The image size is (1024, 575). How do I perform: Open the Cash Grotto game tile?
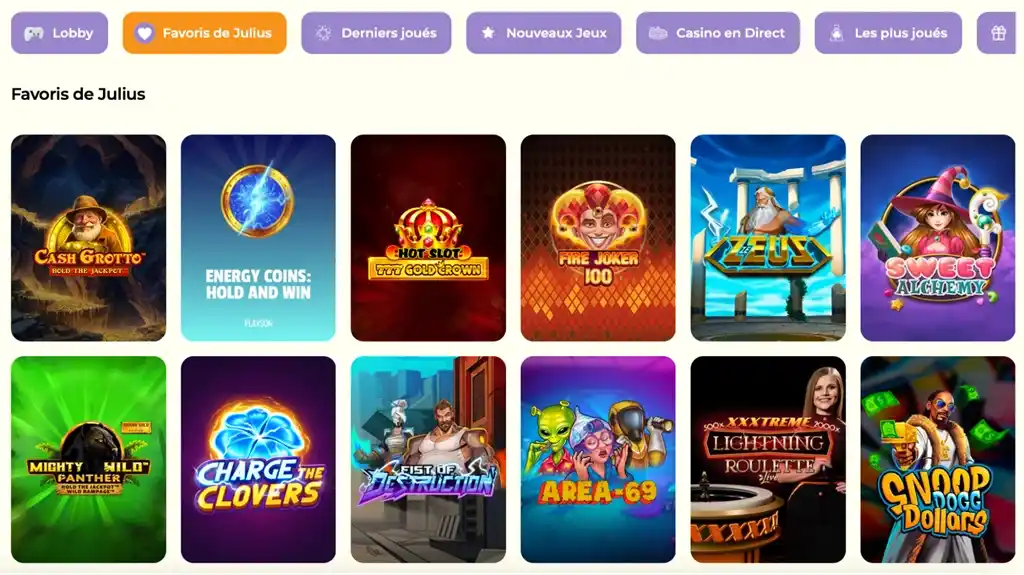(89, 238)
